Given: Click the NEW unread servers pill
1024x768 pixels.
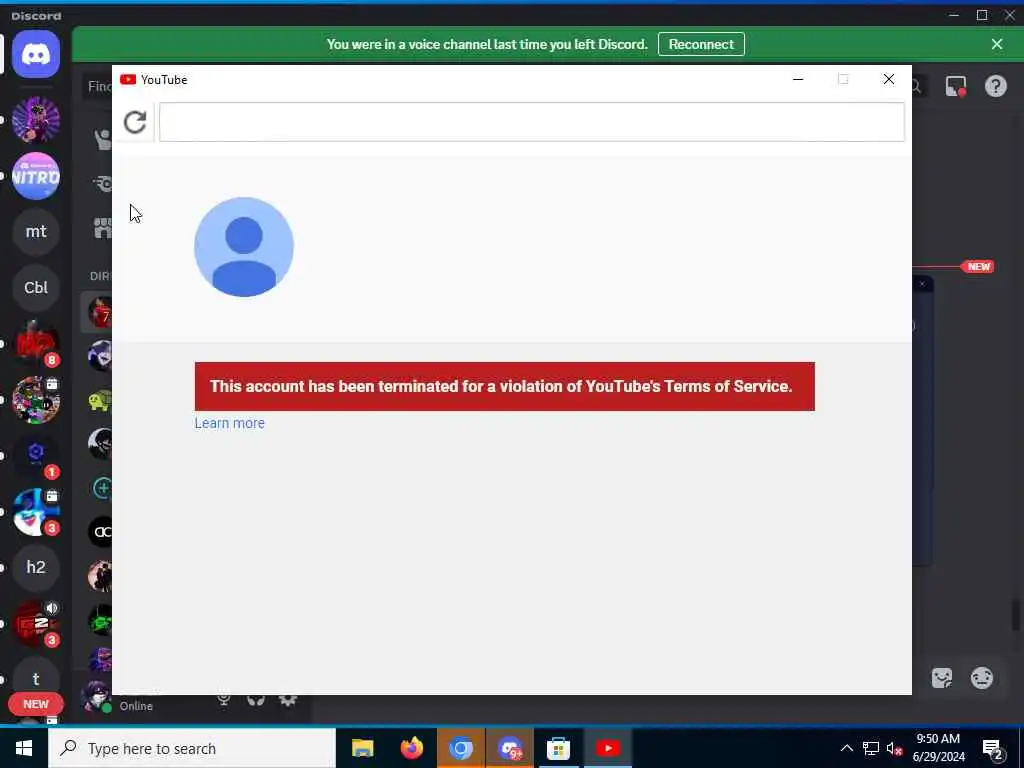Looking at the screenshot, I should 36,704.
